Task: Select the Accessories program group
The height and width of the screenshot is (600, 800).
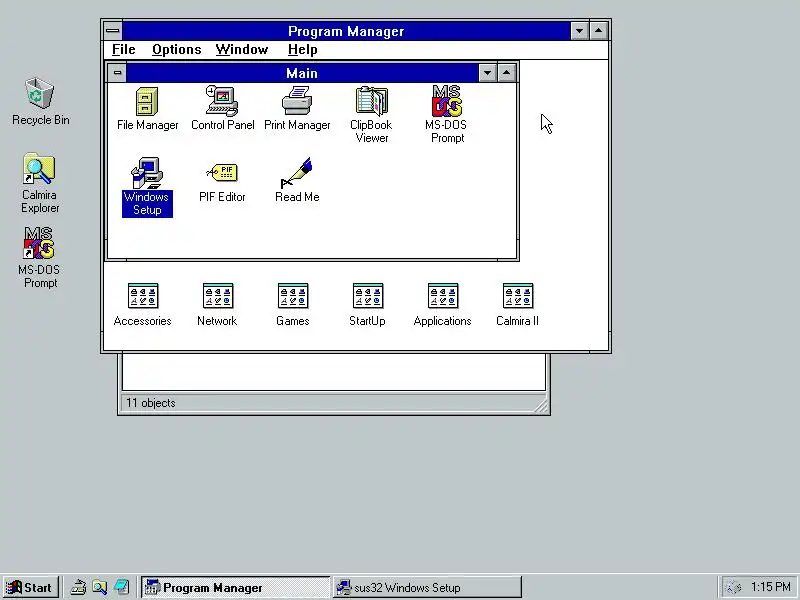Action: tap(143, 305)
